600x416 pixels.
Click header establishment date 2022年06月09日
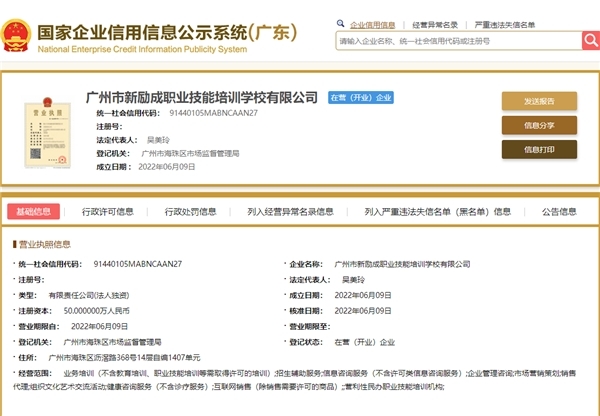coord(166,167)
